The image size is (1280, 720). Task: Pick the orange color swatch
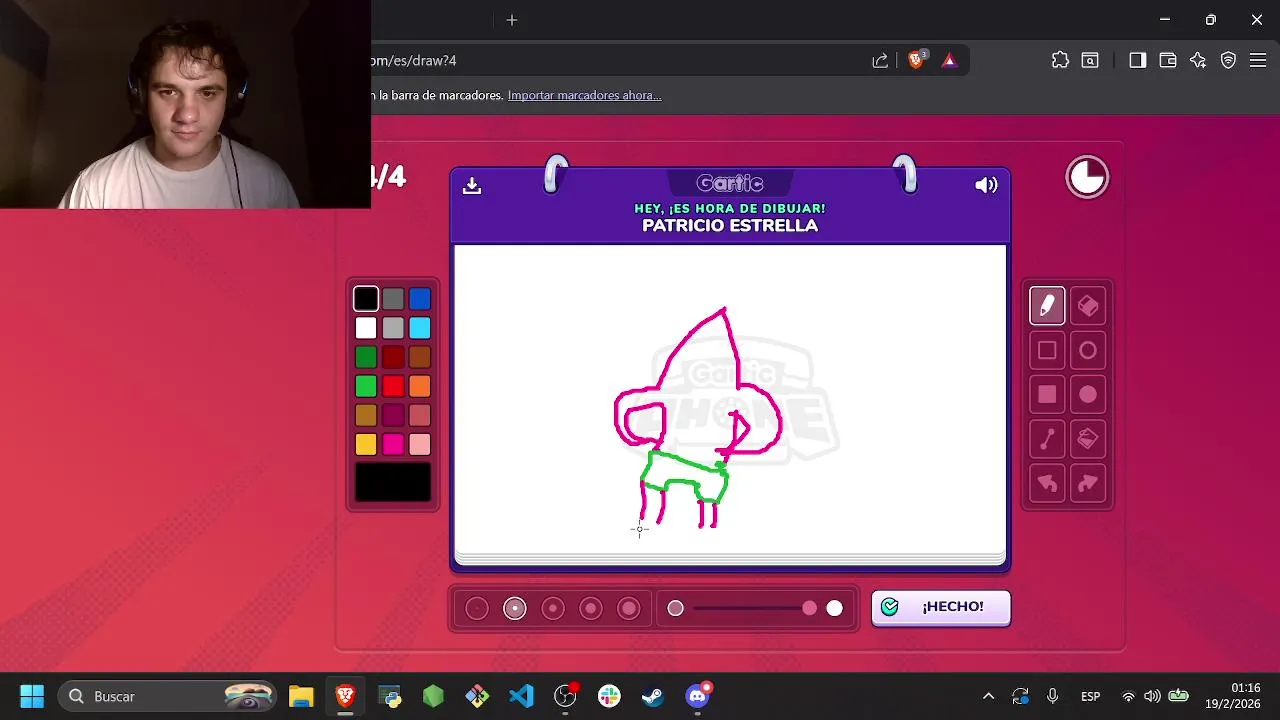coord(420,386)
